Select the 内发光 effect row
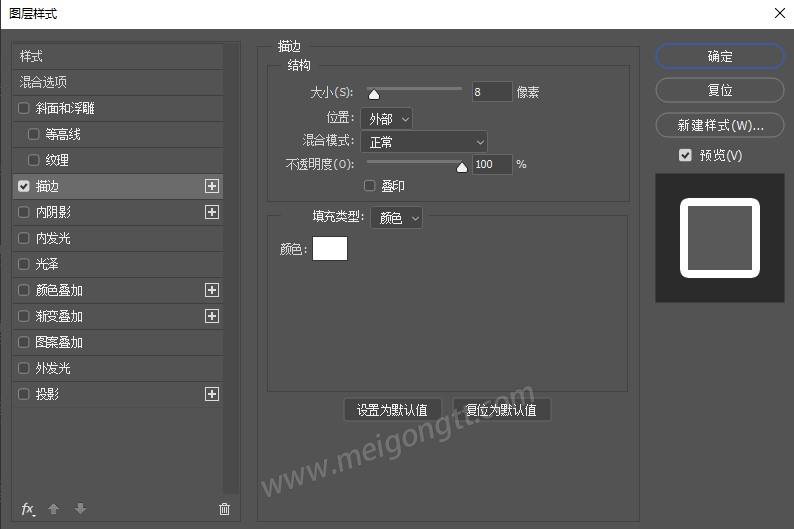 [117, 238]
